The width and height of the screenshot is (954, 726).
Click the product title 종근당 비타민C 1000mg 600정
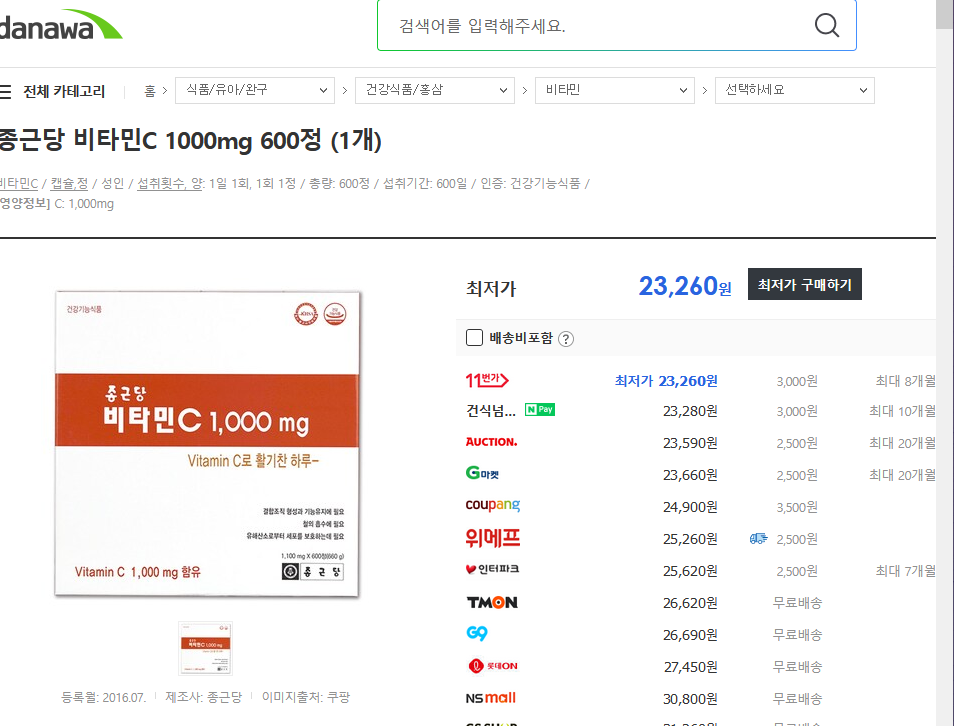click(190, 140)
